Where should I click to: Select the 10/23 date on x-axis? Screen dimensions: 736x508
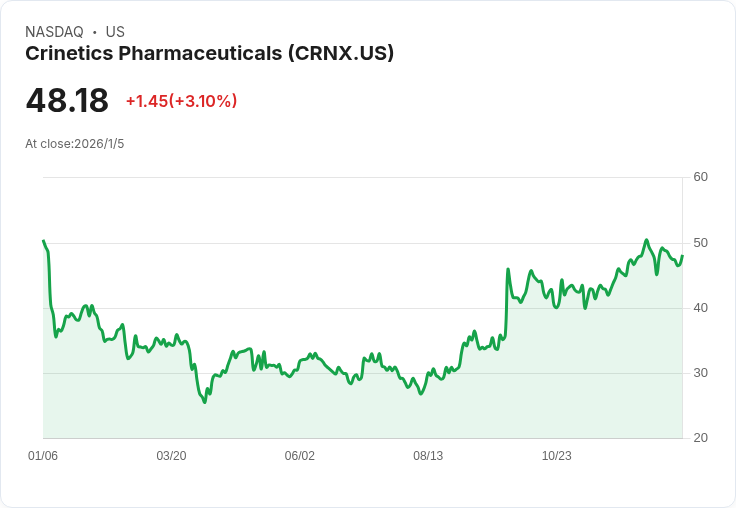pyautogui.click(x=557, y=456)
